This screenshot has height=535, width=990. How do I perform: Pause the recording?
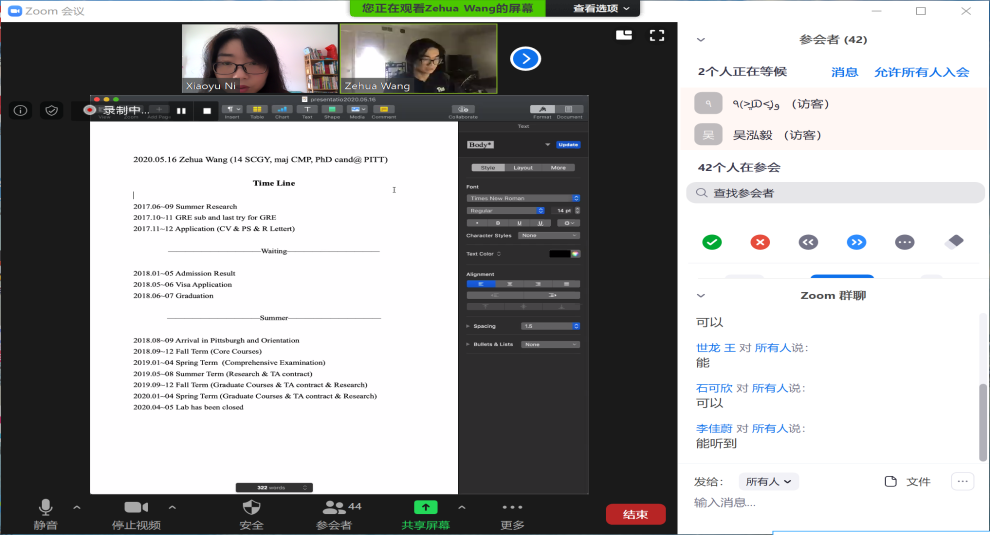181,111
